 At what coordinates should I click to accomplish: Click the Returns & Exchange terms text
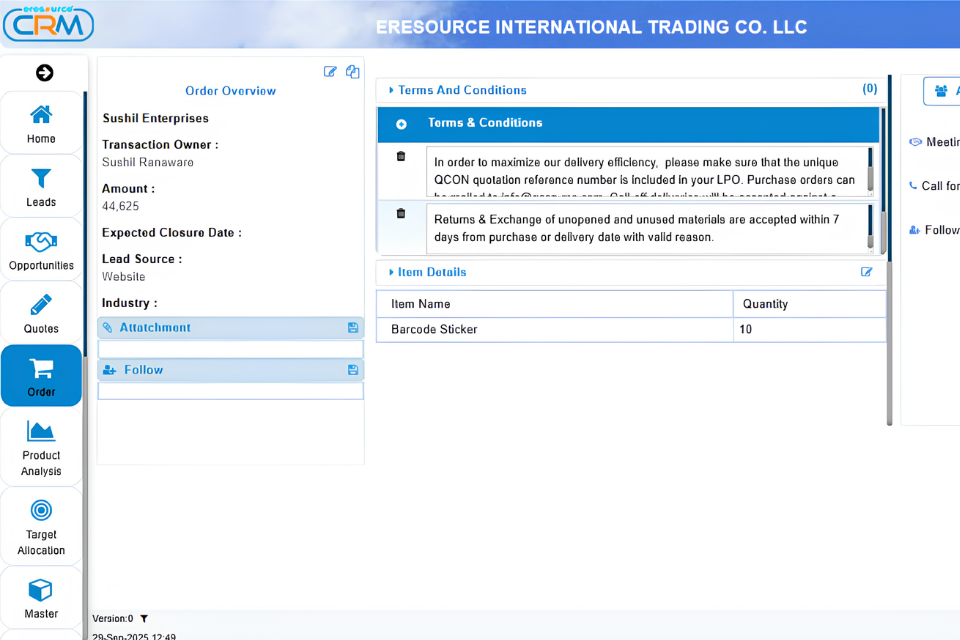(x=646, y=228)
